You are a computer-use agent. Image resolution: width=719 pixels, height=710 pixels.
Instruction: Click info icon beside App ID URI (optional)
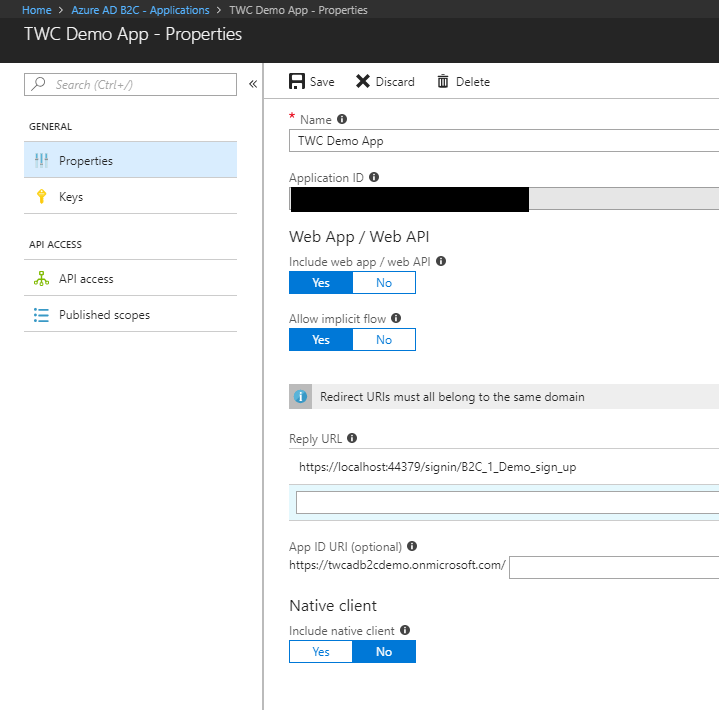click(412, 546)
